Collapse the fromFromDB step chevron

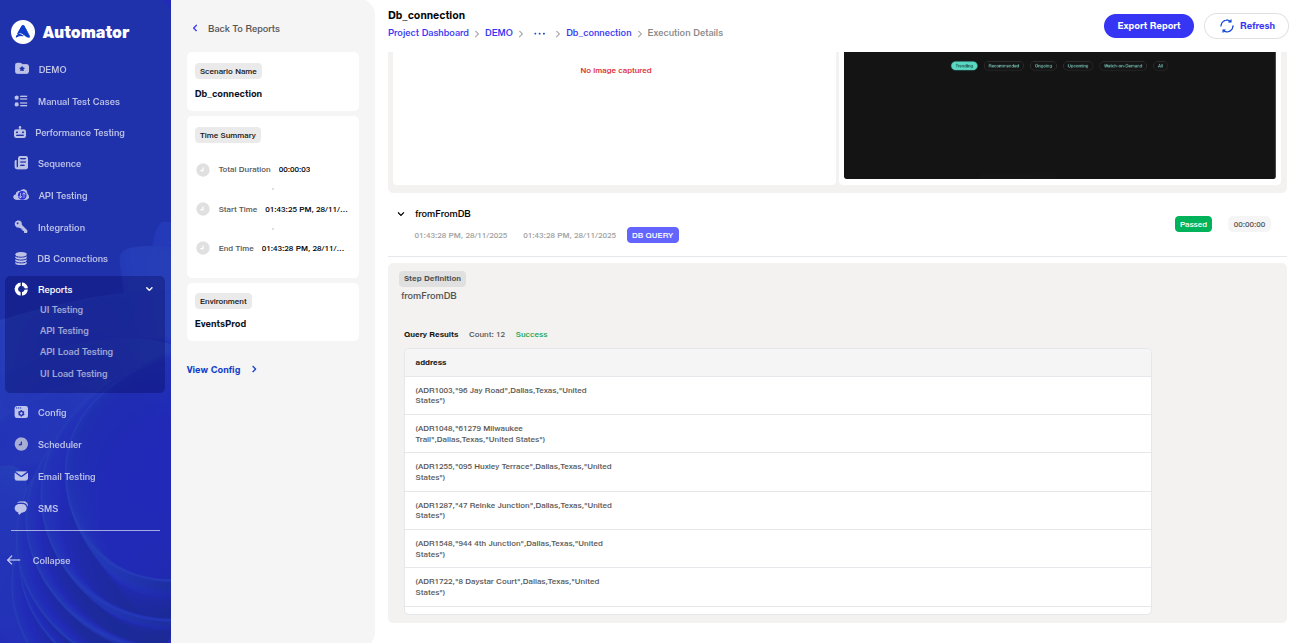(x=401, y=214)
